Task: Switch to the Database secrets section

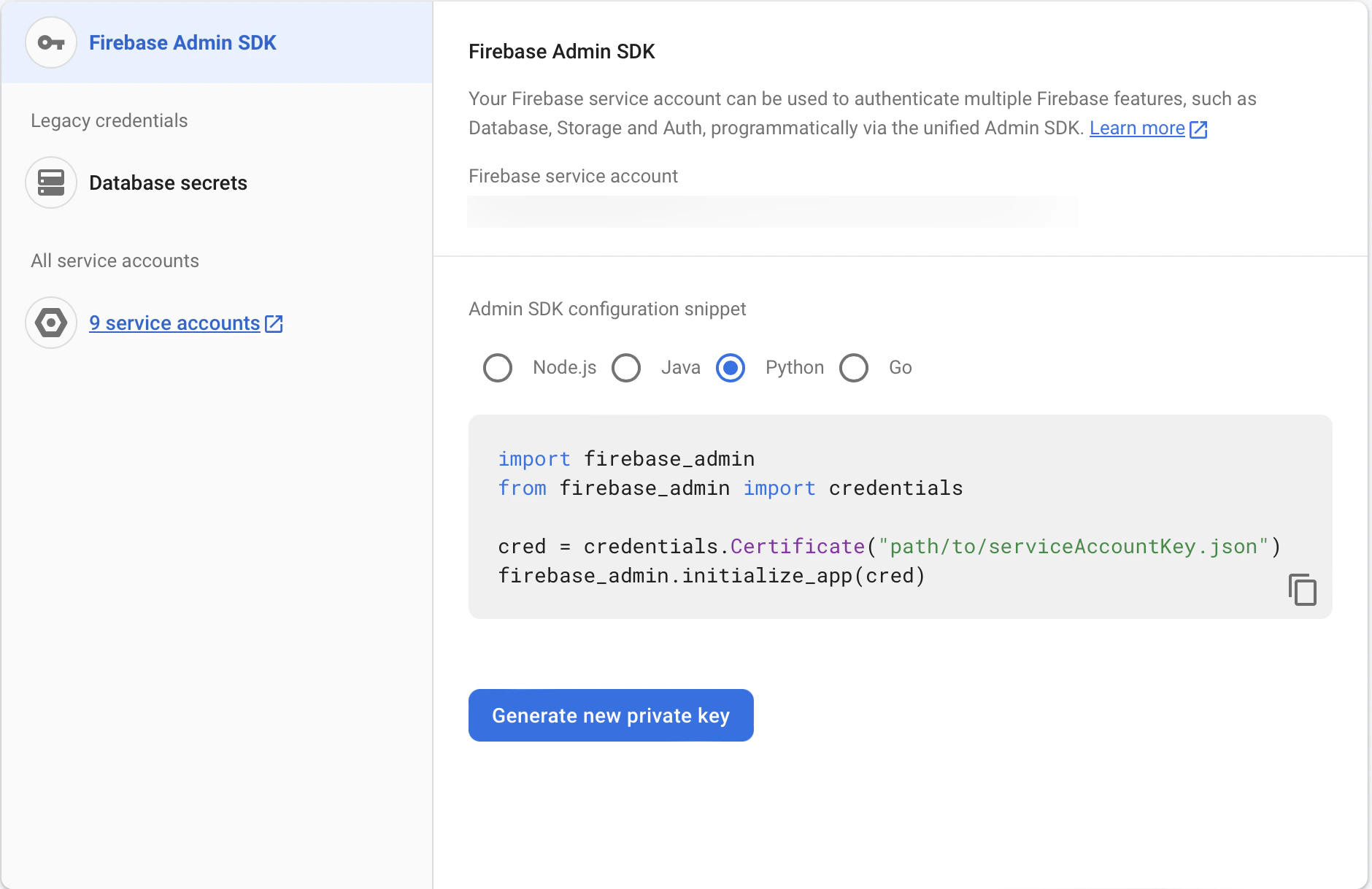Action: tap(167, 182)
